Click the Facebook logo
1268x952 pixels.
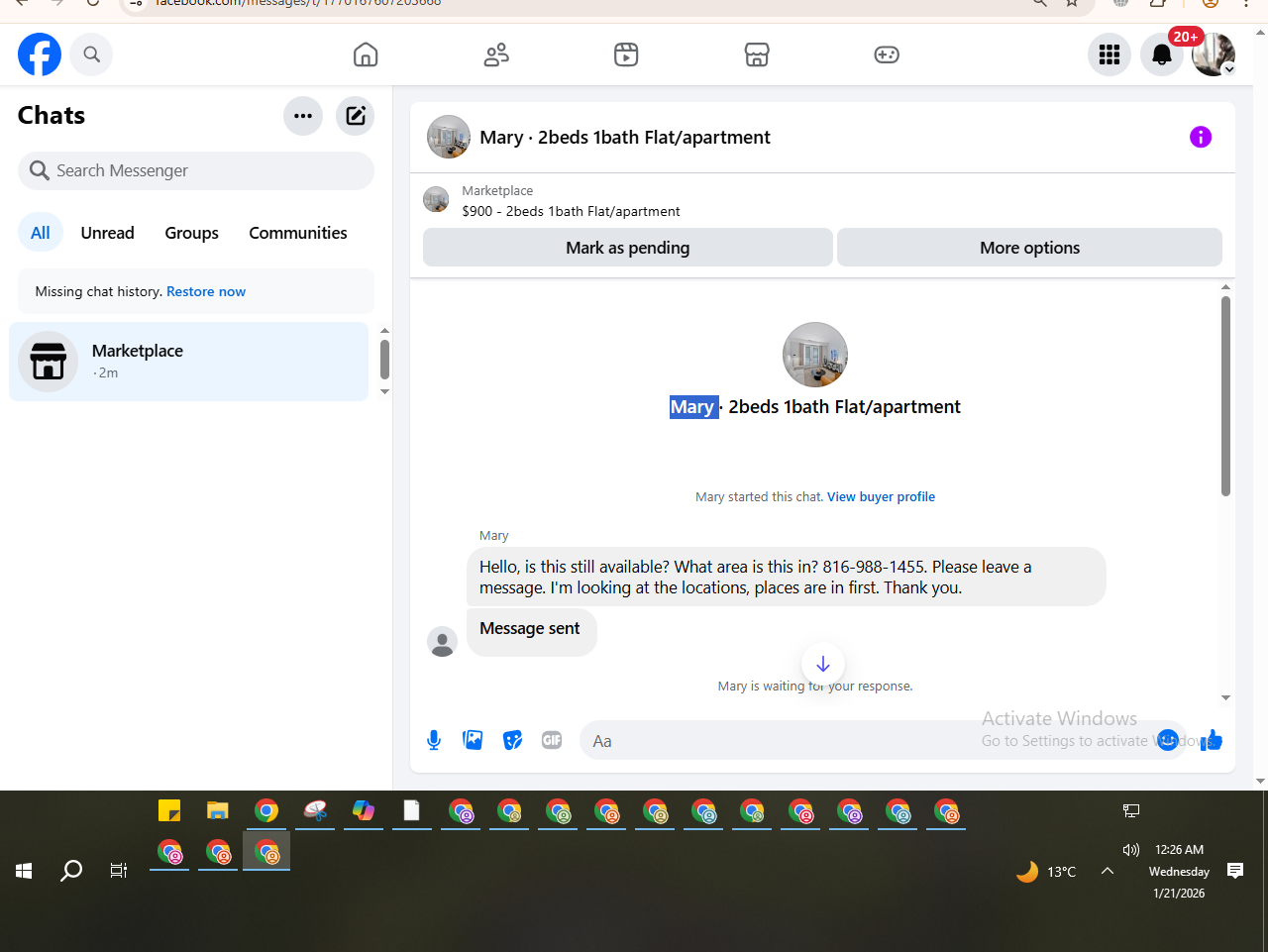click(x=40, y=54)
